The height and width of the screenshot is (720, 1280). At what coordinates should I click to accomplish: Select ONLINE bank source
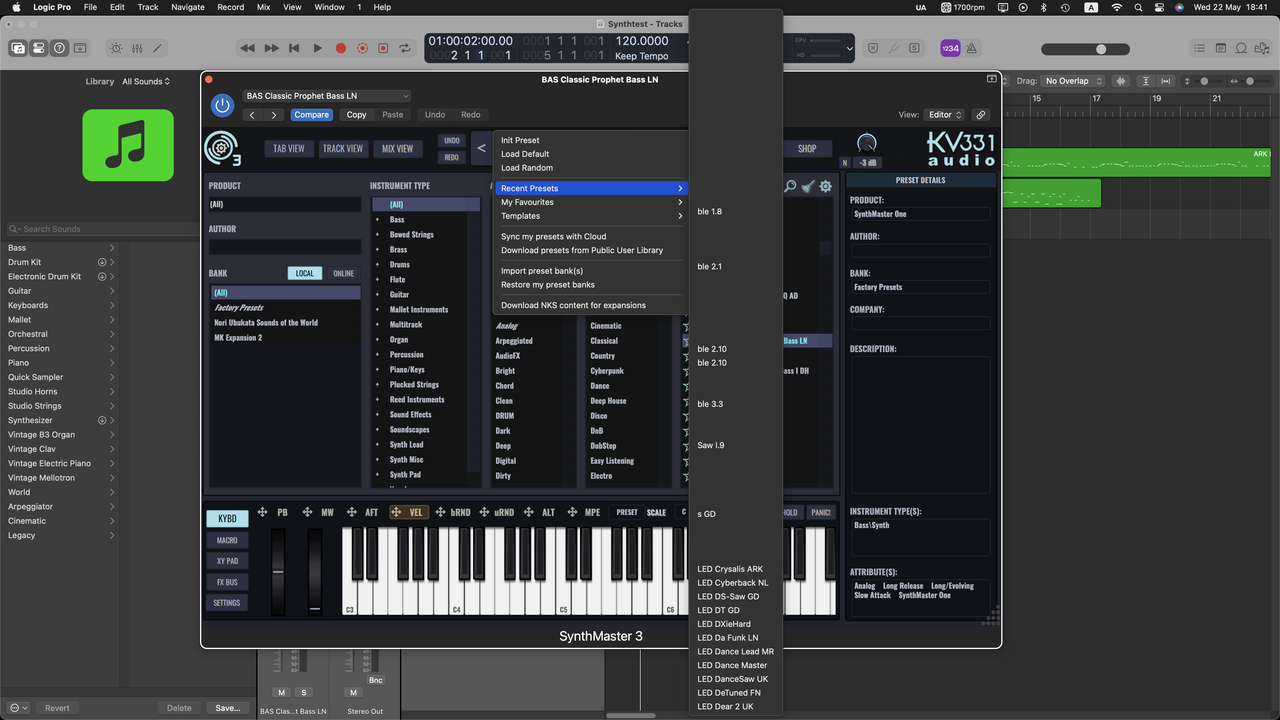click(x=343, y=273)
